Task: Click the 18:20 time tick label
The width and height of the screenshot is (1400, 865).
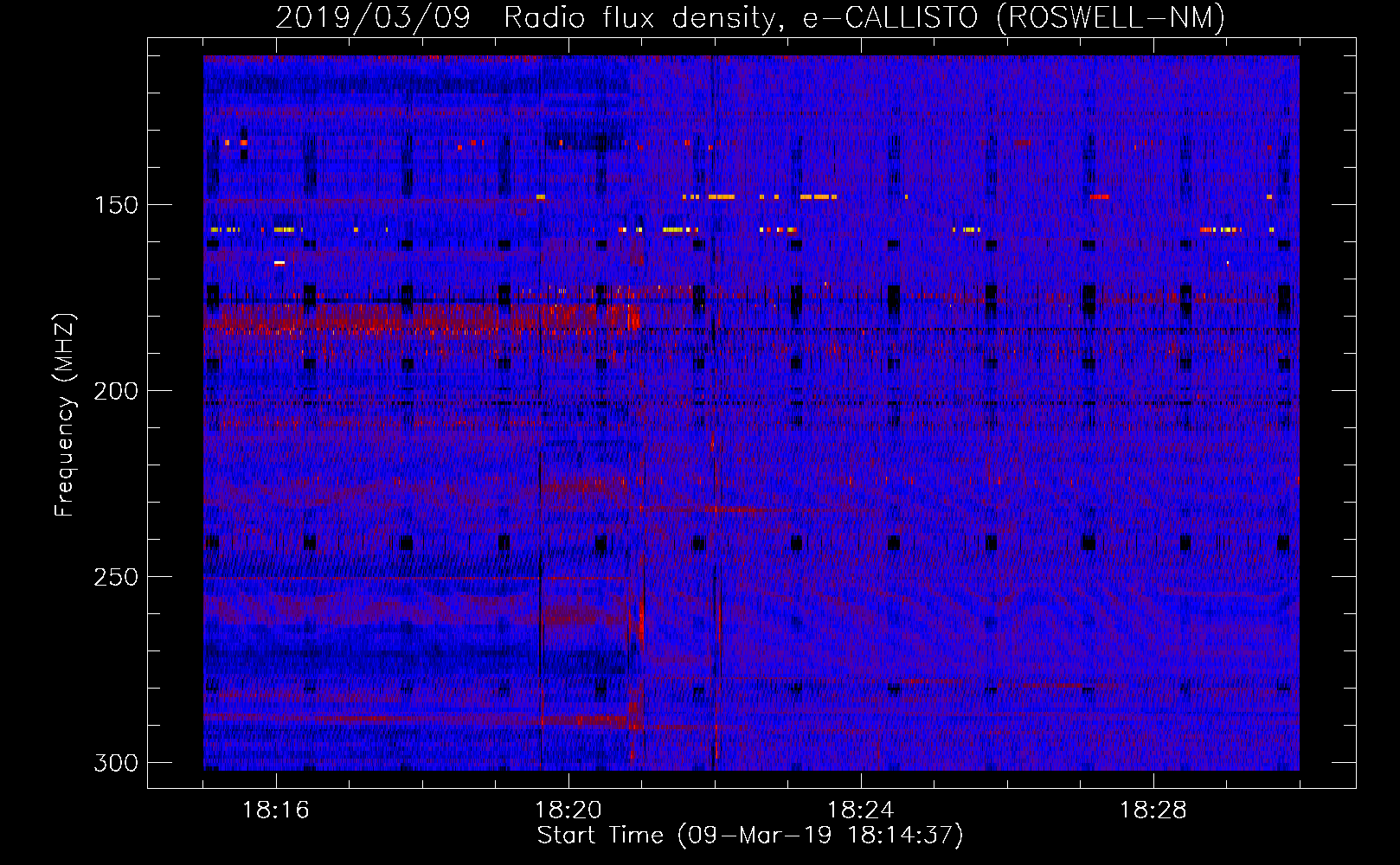Action: [568, 811]
